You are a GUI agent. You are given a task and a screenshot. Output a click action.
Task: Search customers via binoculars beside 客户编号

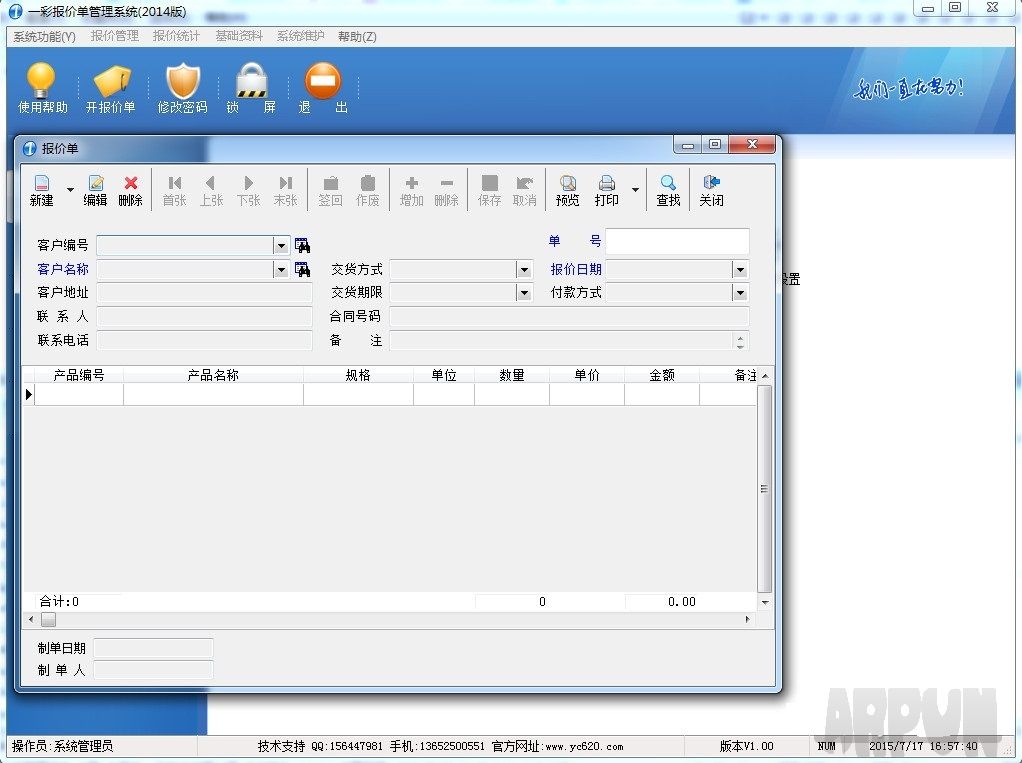(x=302, y=246)
